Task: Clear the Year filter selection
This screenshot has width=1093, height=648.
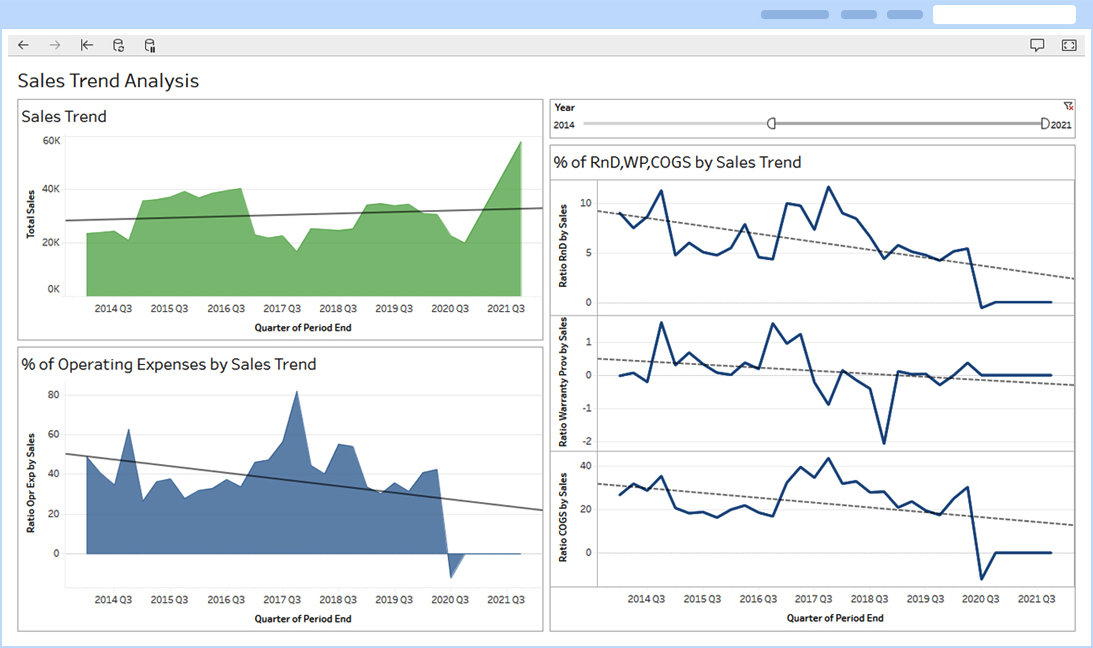Action: pyautogui.click(x=1068, y=106)
